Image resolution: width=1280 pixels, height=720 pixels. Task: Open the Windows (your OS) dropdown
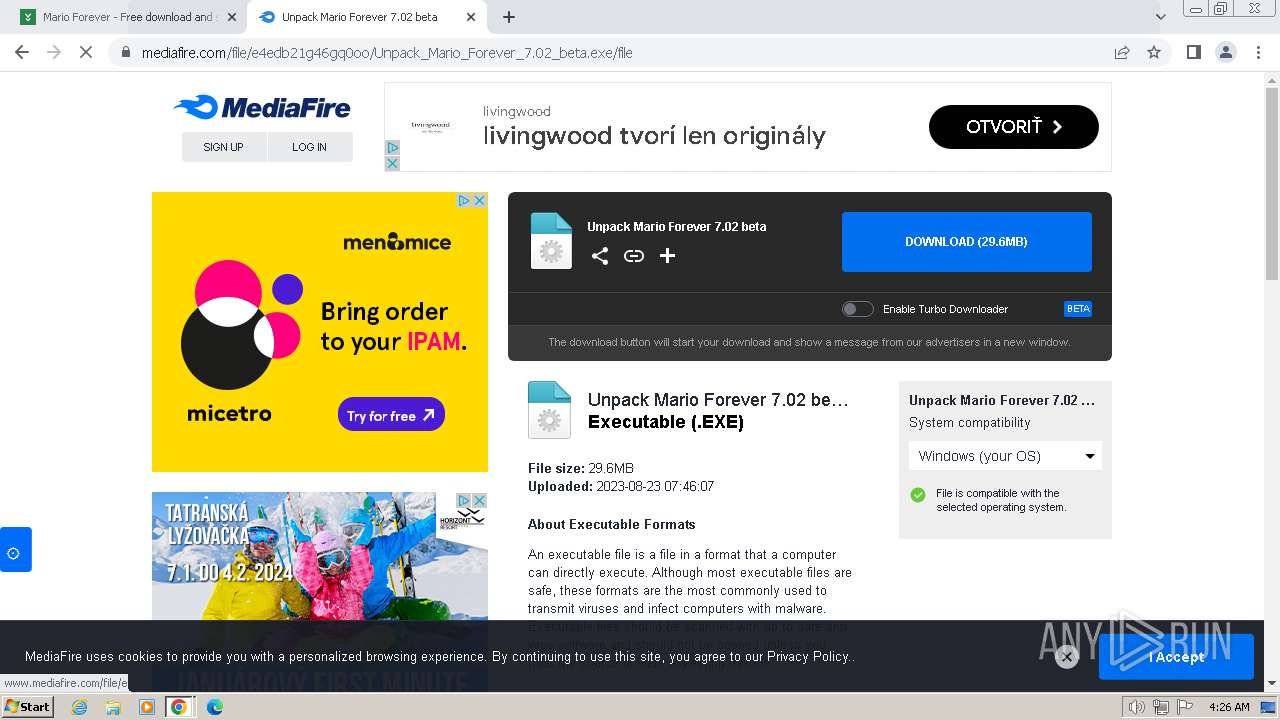(x=1005, y=456)
